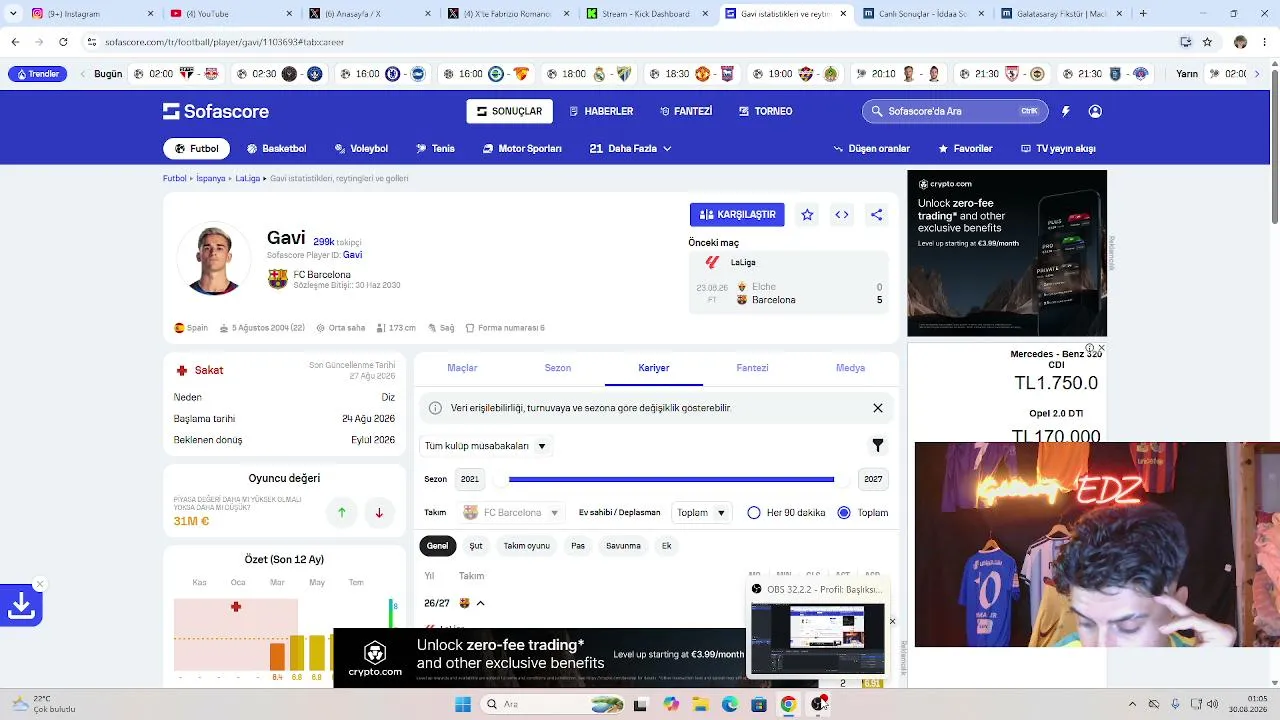The height and width of the screenshot is (720, 1280).
Task: Open the Chrome profile avatar
Action: pos(1240,42)
